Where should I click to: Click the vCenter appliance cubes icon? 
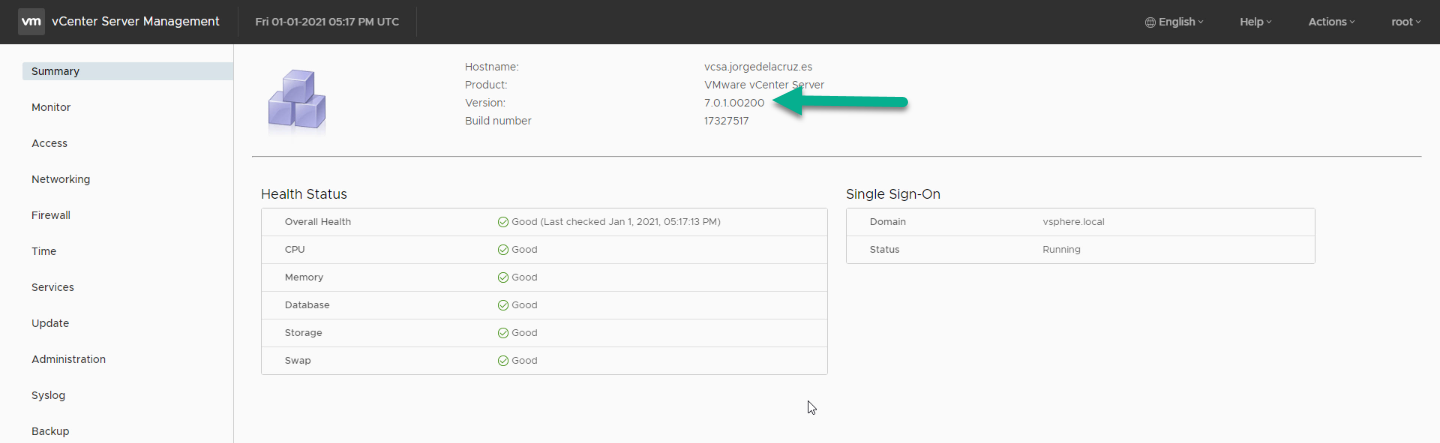point(297,101)
